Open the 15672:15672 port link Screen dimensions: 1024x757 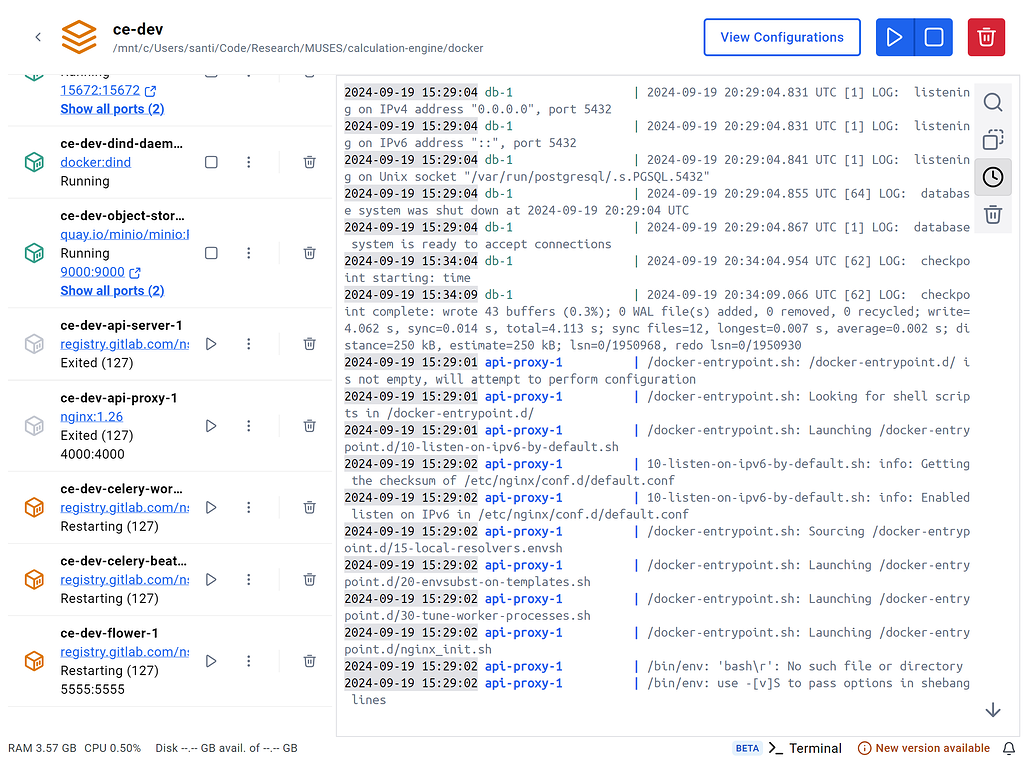click(x=108, y=91)
